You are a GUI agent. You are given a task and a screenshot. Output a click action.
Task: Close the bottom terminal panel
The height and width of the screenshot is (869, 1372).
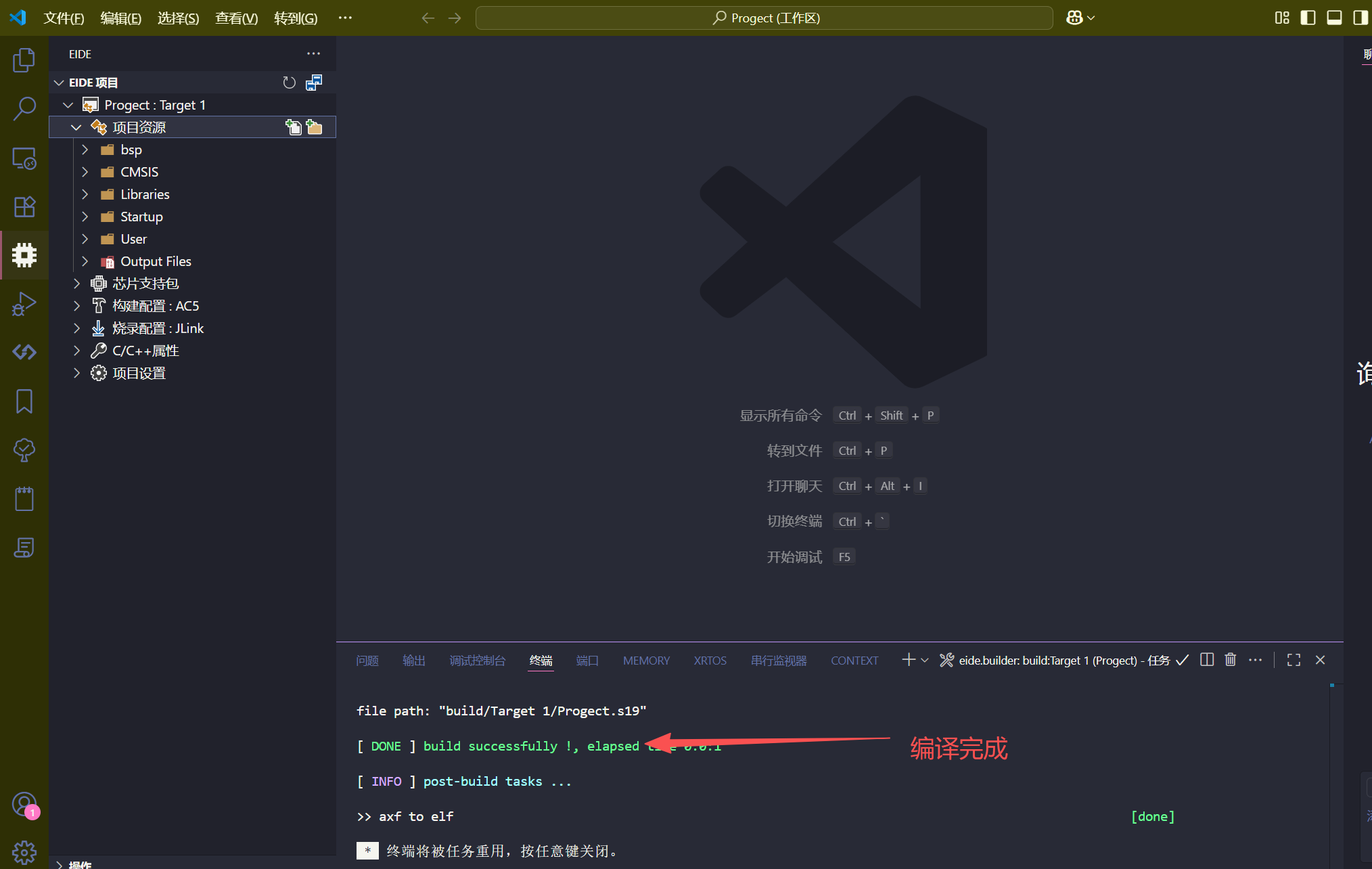(x=1320, y=660)
